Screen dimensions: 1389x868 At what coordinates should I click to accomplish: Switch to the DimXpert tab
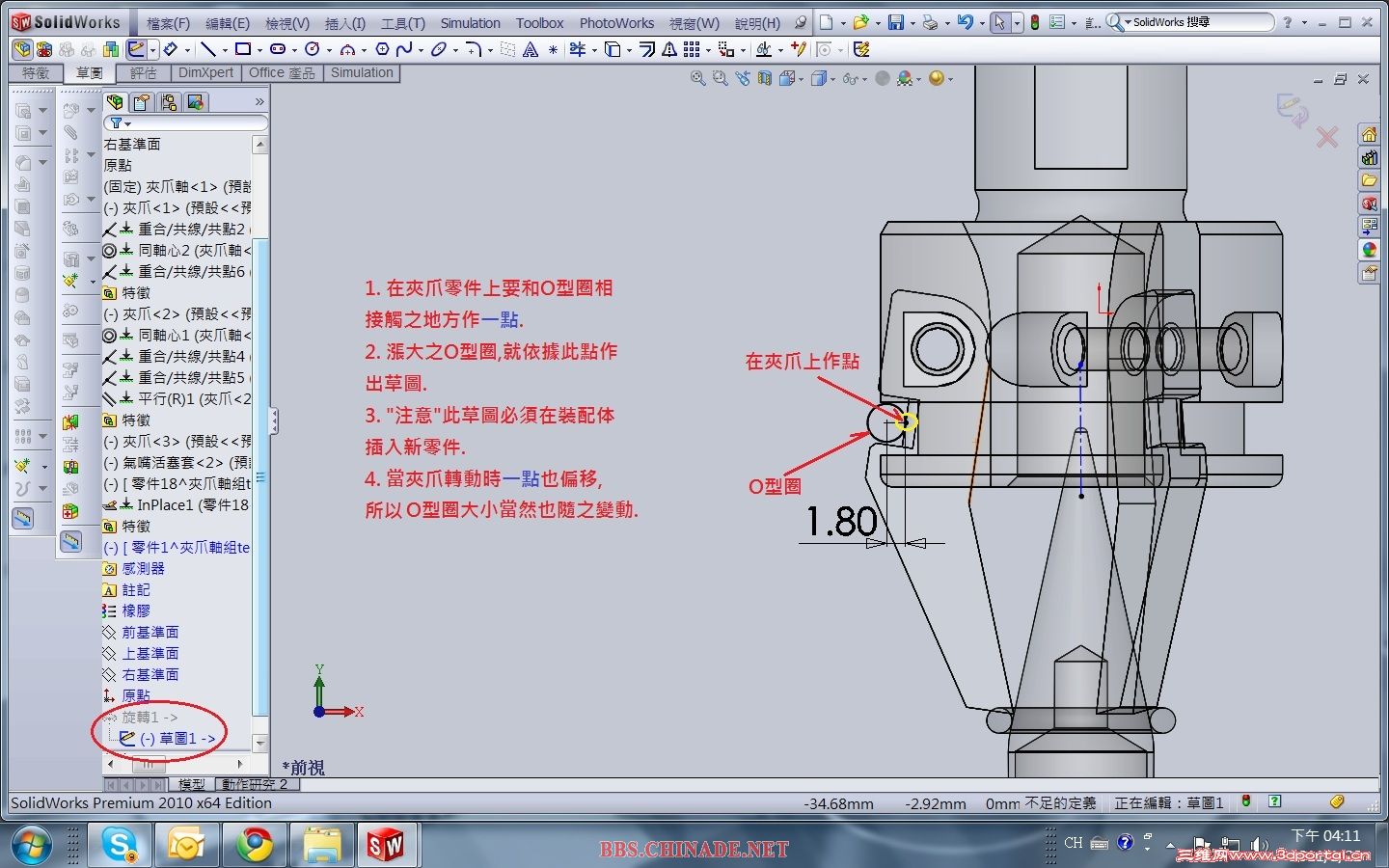[x=205, y=73]
